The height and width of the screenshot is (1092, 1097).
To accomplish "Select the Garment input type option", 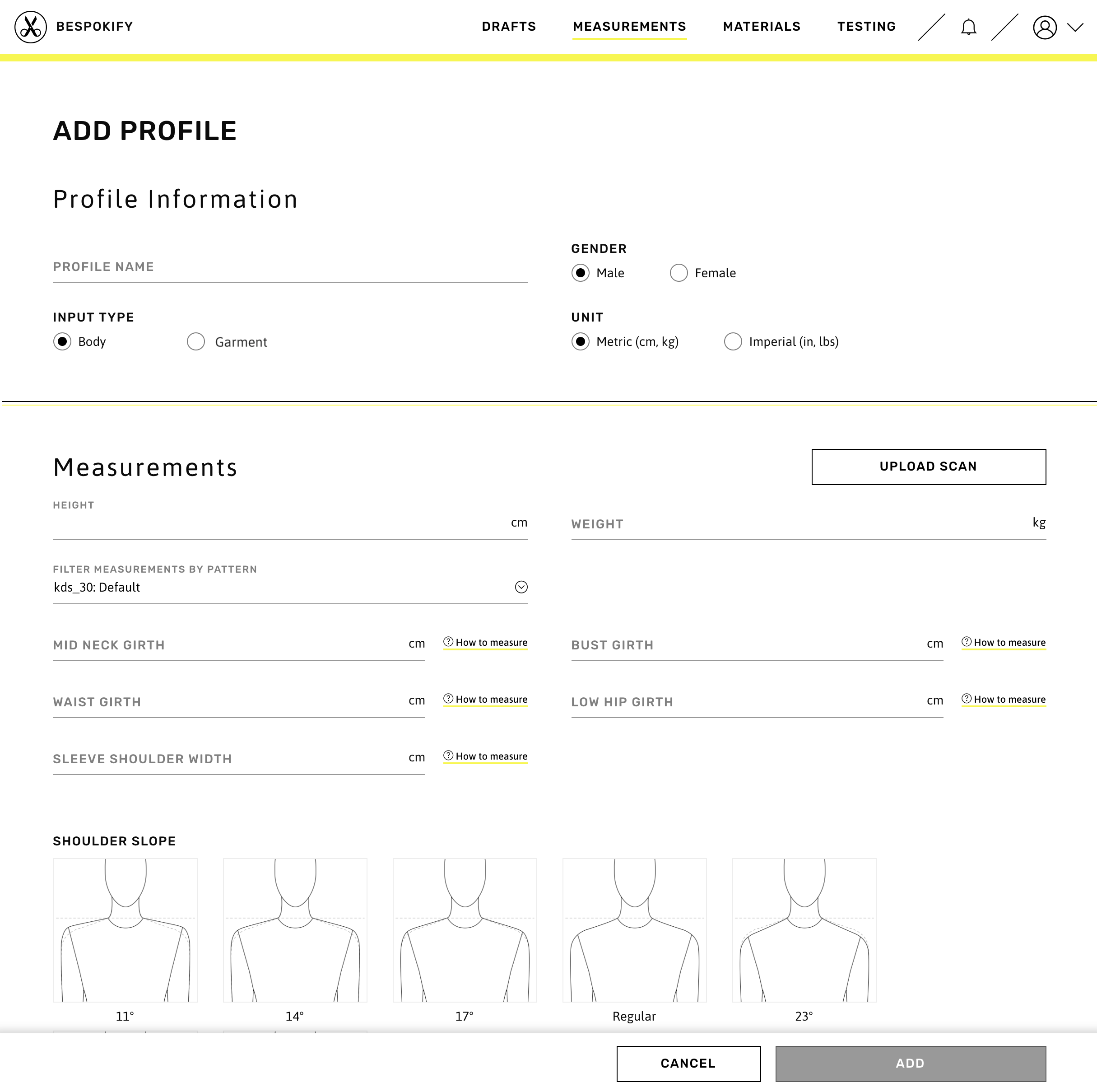I will [x=196, y=341].
